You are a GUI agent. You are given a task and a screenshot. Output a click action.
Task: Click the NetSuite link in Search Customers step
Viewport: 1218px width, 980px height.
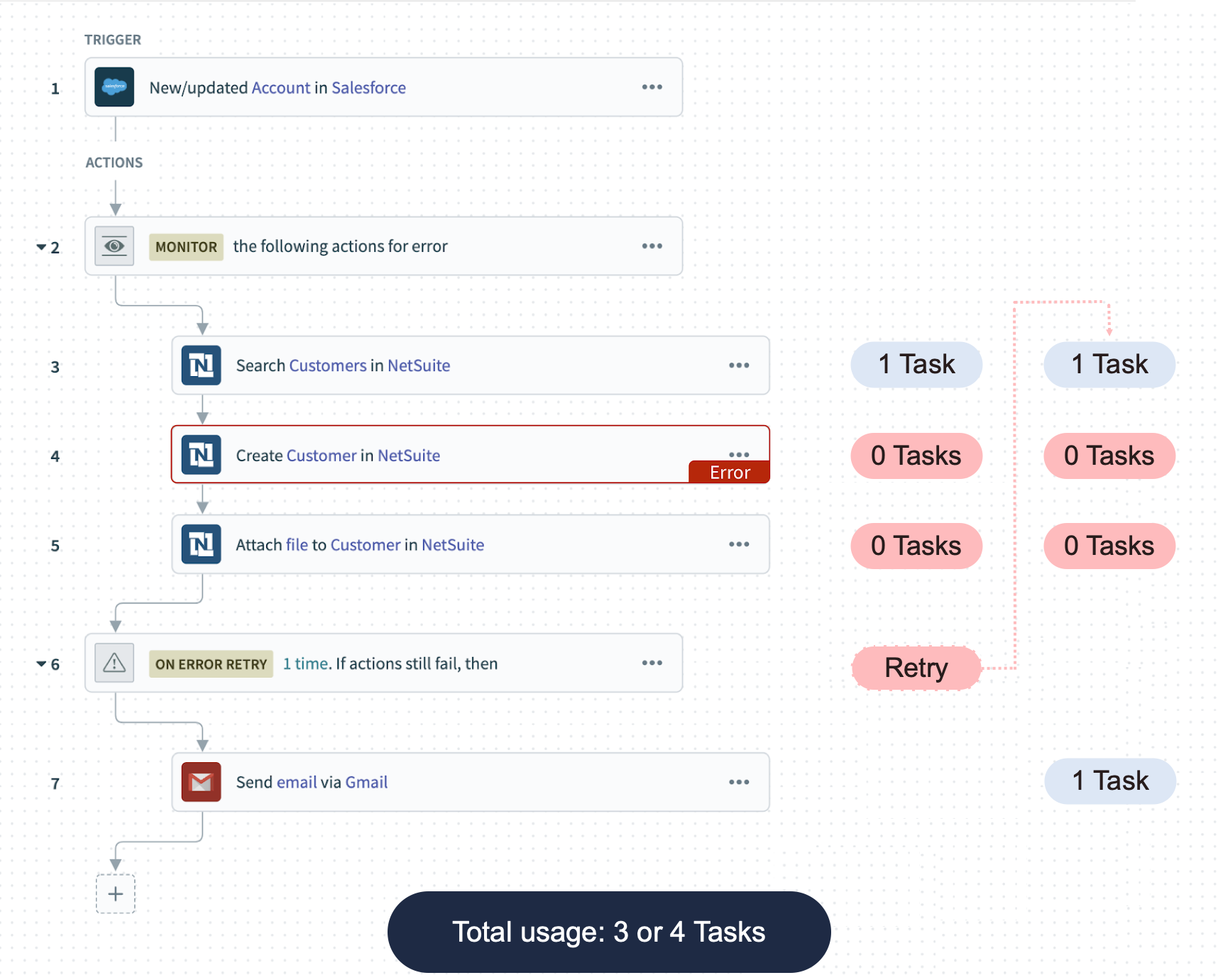coord(419,365)
